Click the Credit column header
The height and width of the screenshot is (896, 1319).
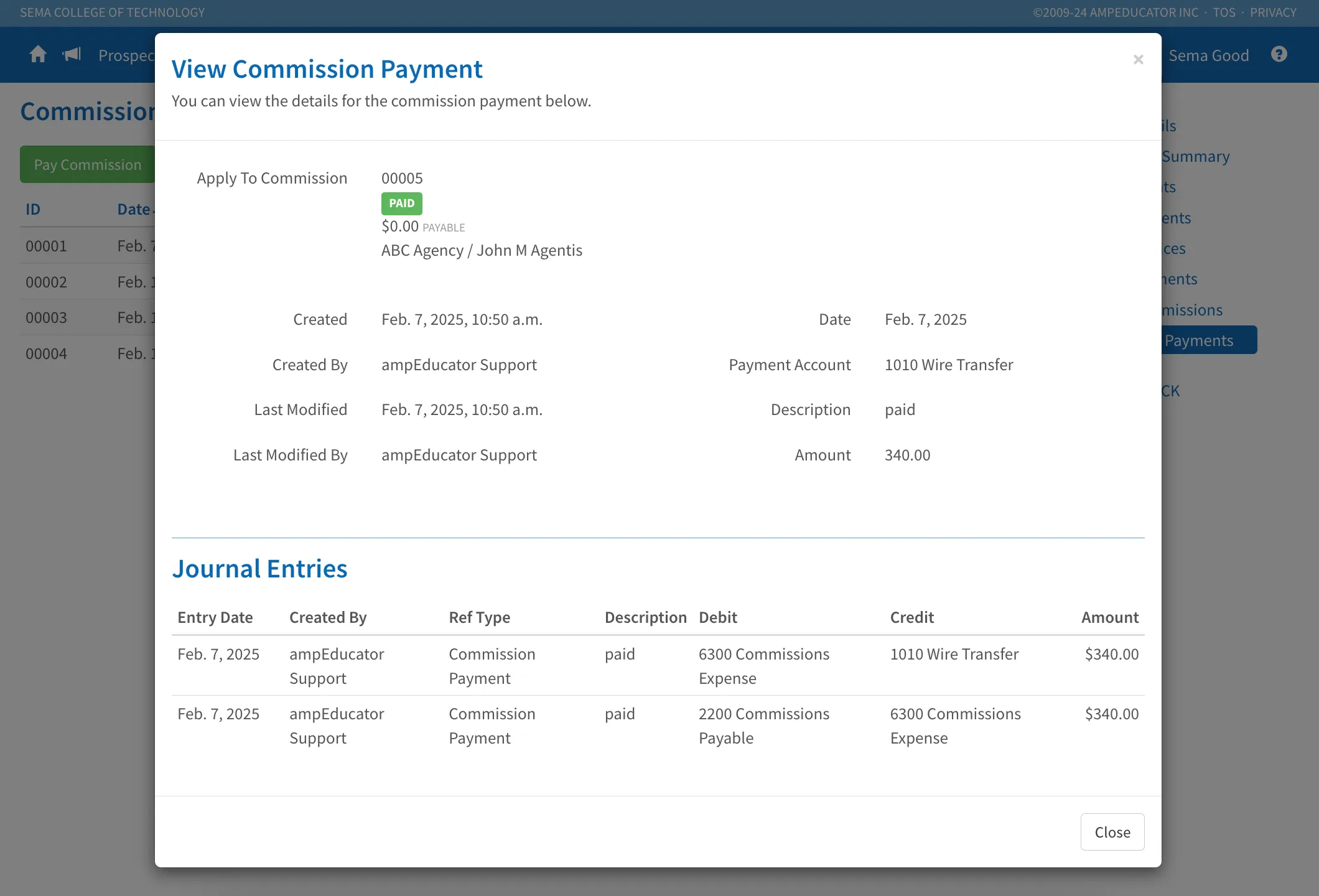click(x=911, y=617)
